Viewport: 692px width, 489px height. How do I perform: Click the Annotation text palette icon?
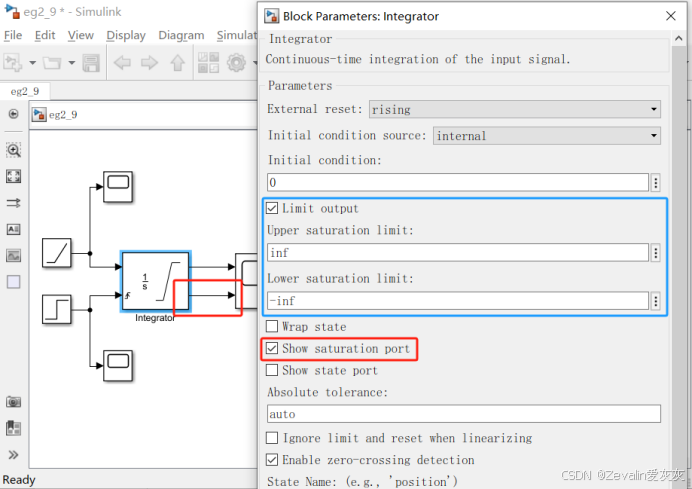(x=13, y=229)
